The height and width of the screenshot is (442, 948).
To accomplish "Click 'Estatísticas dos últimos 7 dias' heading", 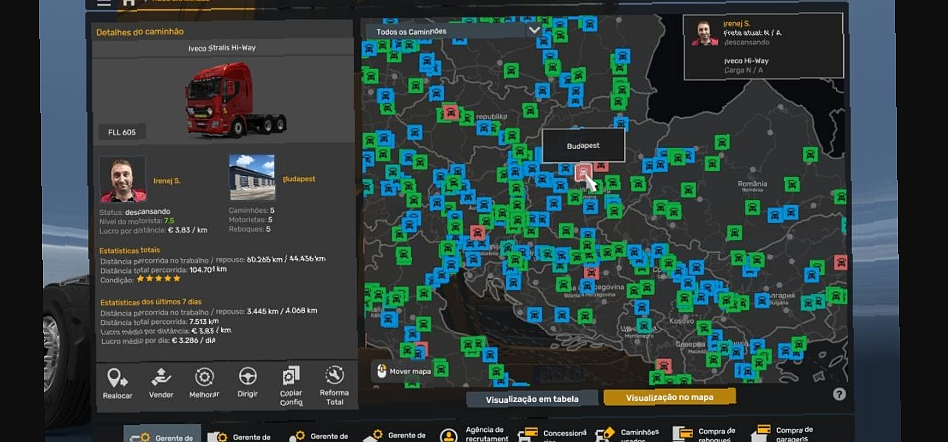I will (x=151, y=302).
